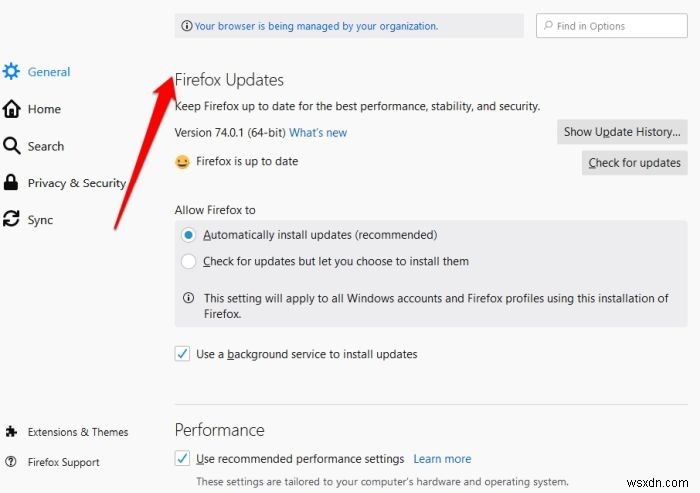Click magnifier icon in Find in Options
700x493 pixels.
[548, 25]
